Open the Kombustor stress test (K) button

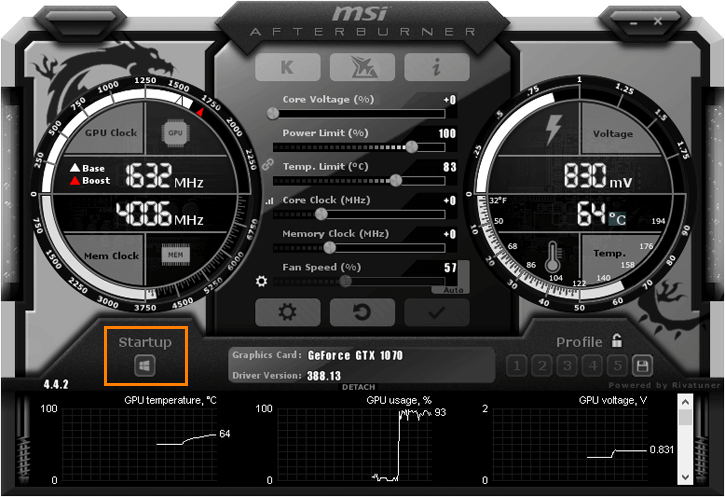click(288, 67)
